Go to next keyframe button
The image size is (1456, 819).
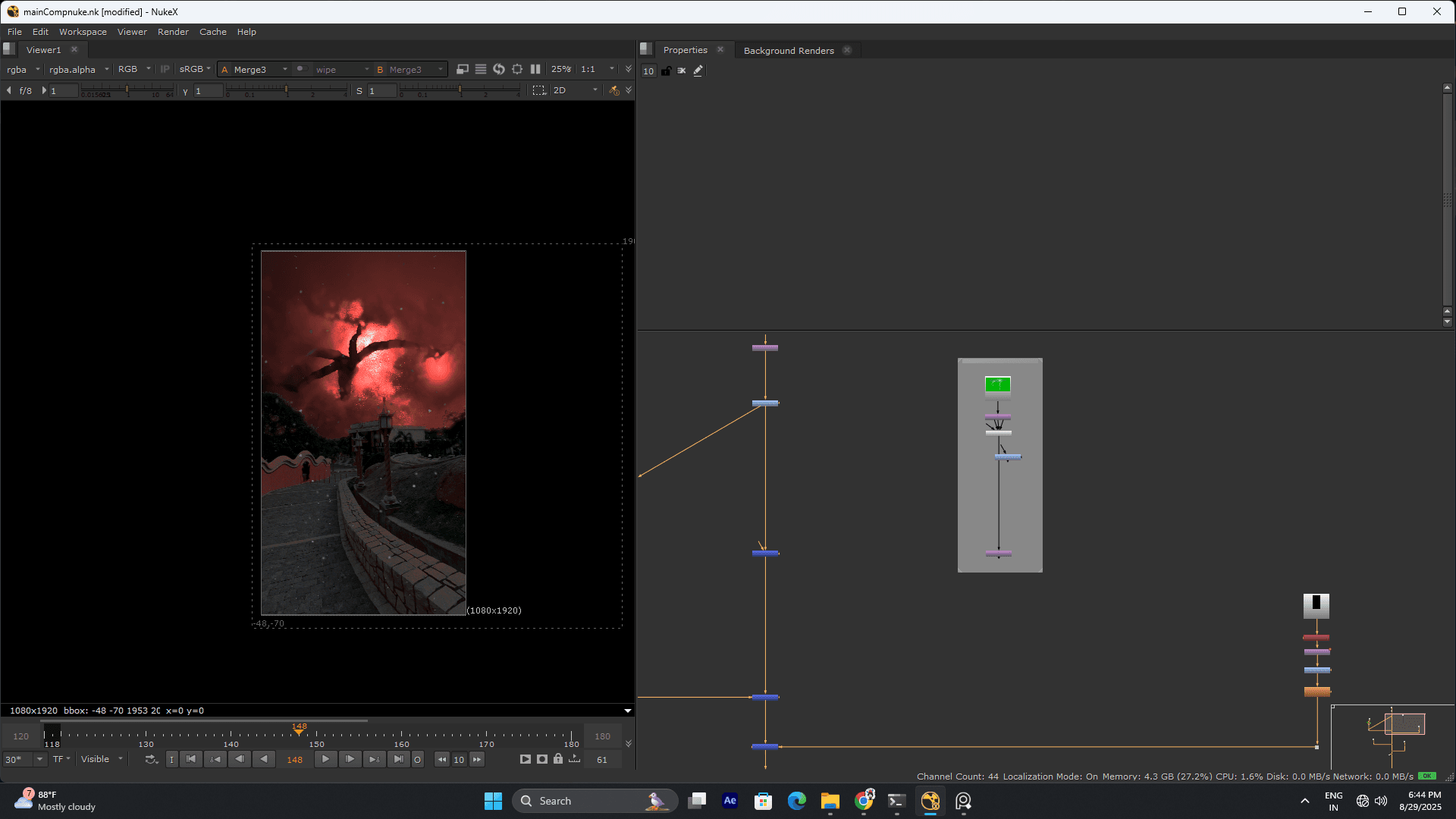pyautogui.click(x=374, y=759)
